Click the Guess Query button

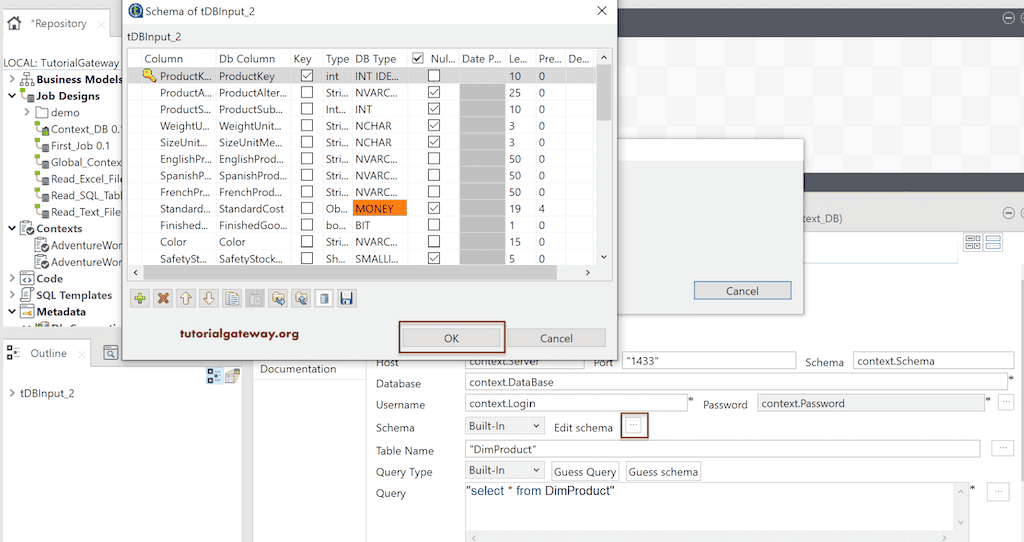[x=584, y=471]
